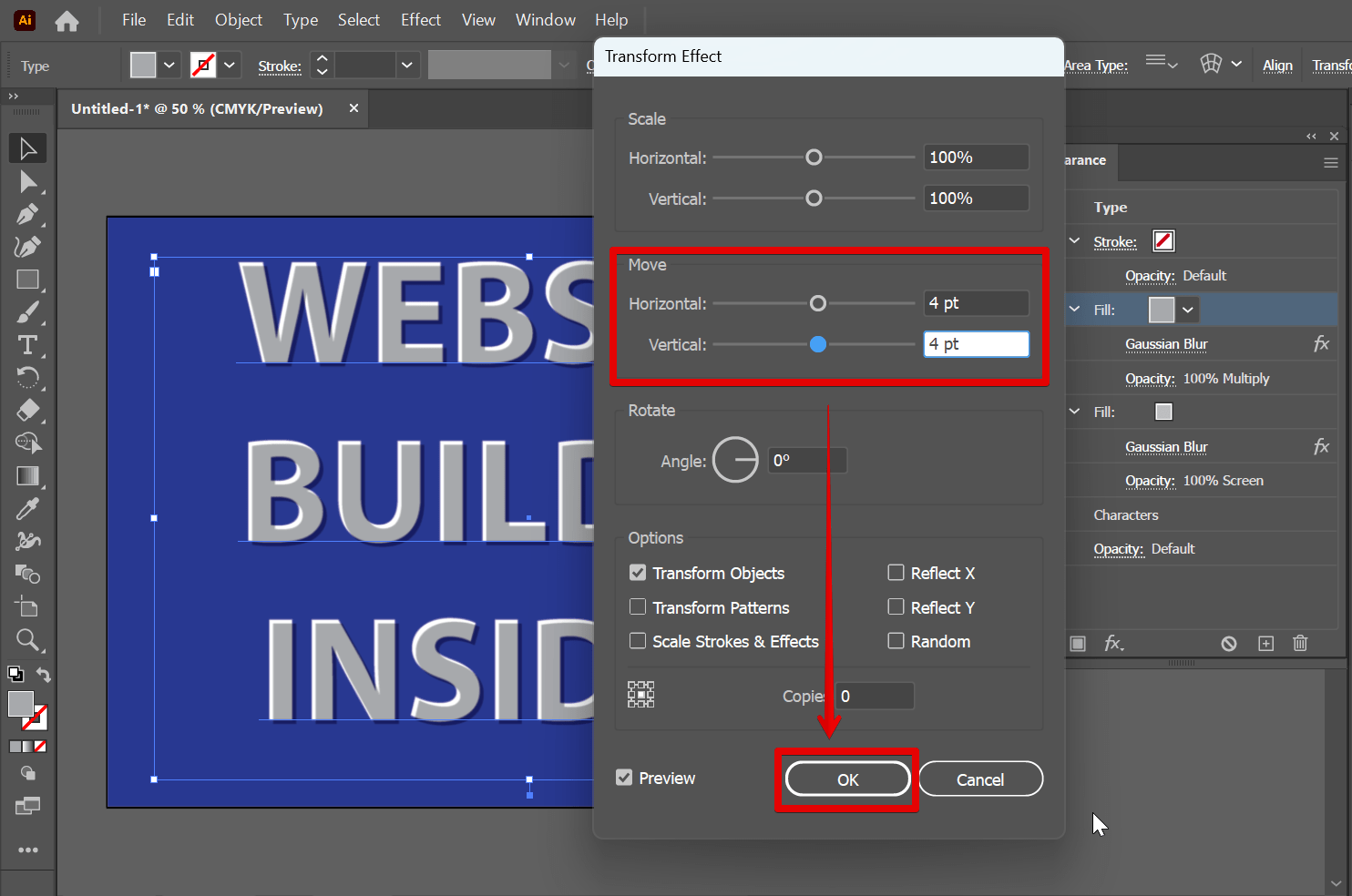
Task: Open the Fill color dropdown in Appearance panel
Action: pos(1188,310)
